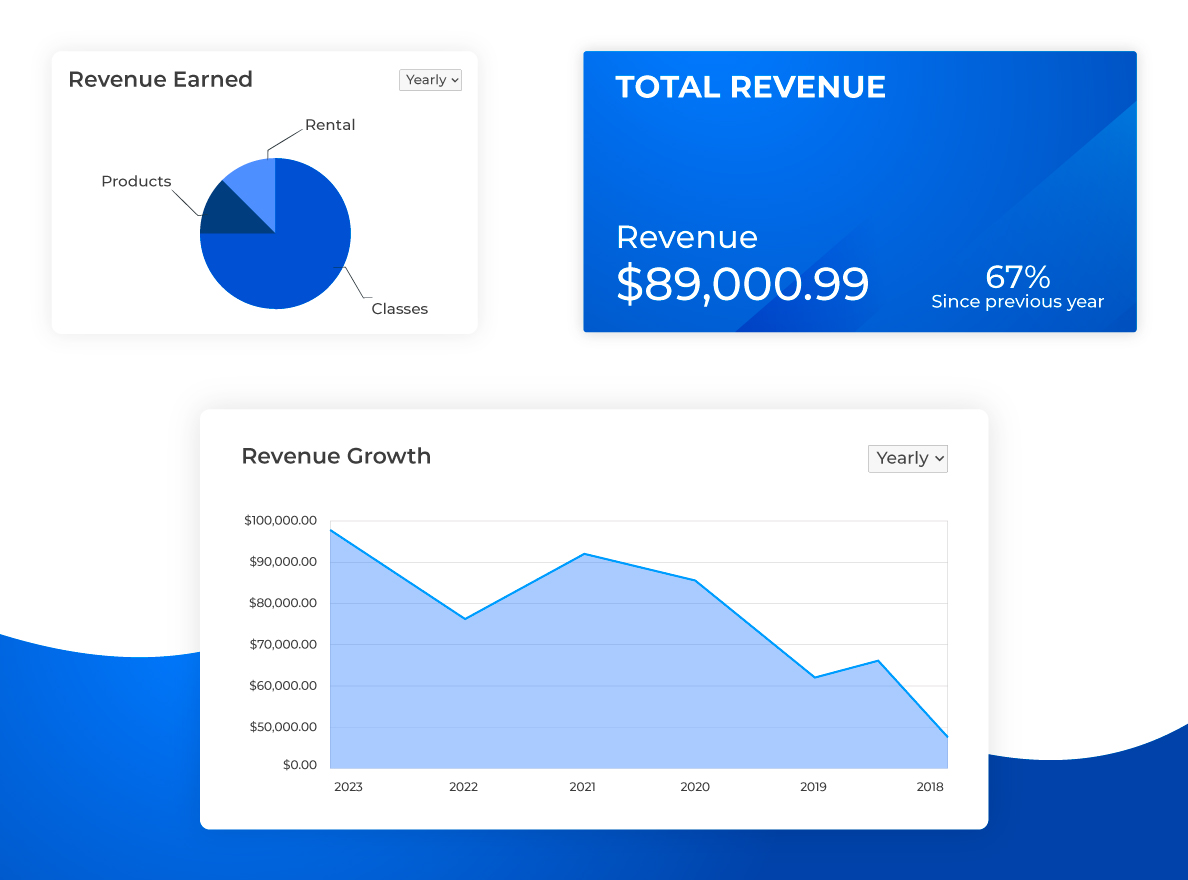
Task: Select the $89,000.99 revenue amount
Action: click(x=742, y=285)
